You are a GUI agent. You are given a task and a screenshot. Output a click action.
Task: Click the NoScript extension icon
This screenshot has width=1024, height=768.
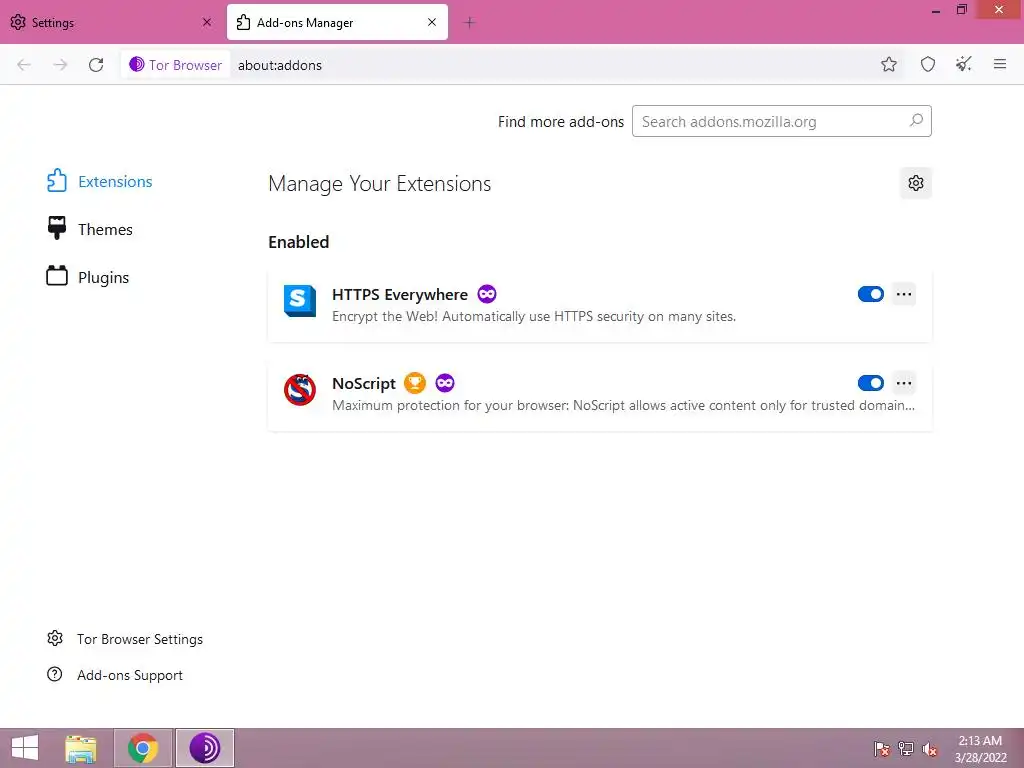coord(300,390)
